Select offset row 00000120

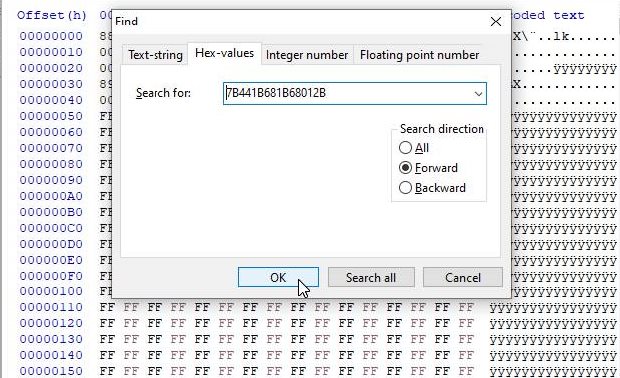pyautogui.click(x=51, y=323)
